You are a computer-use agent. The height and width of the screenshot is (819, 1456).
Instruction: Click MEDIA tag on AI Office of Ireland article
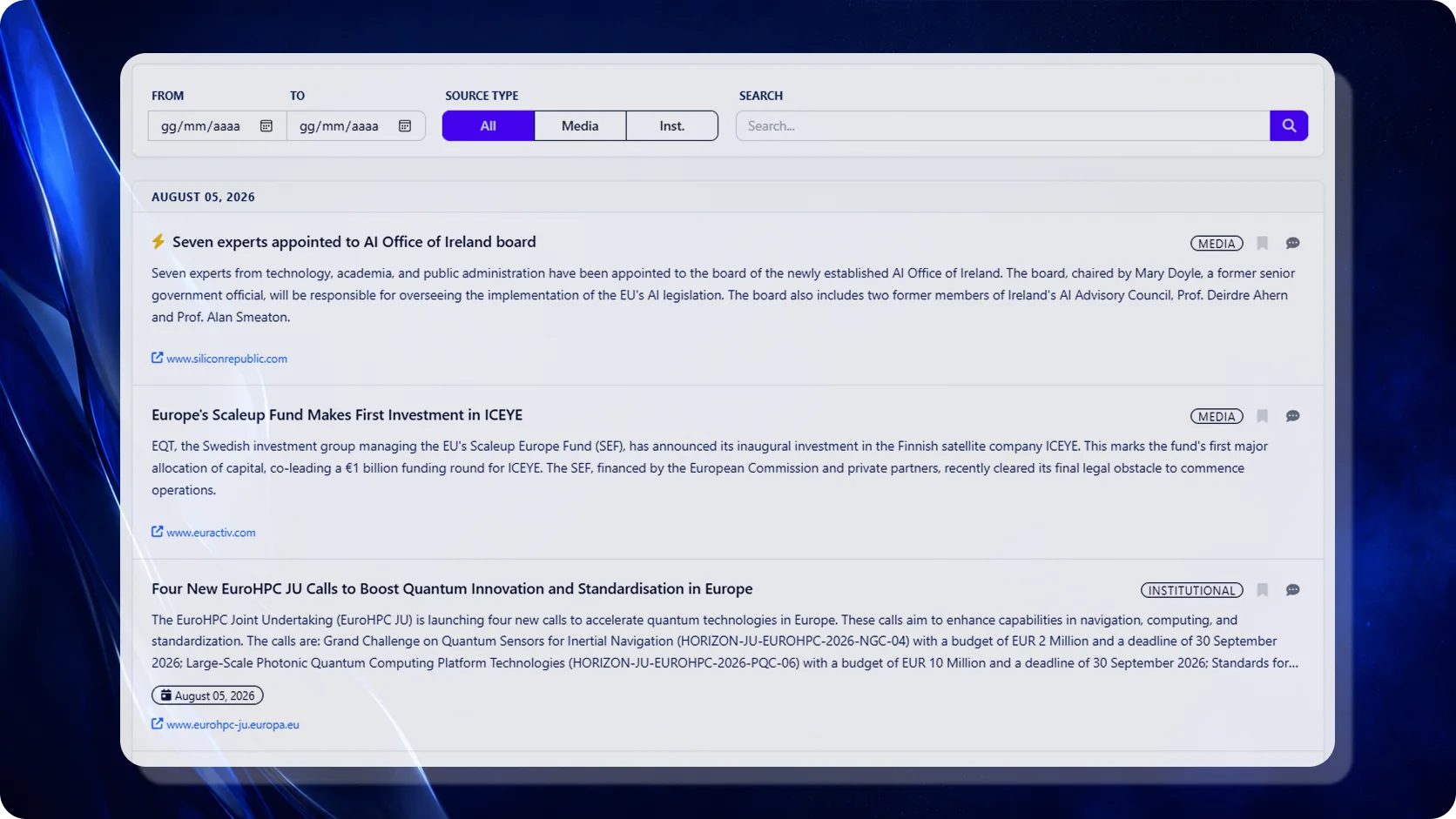point(1217,244)
